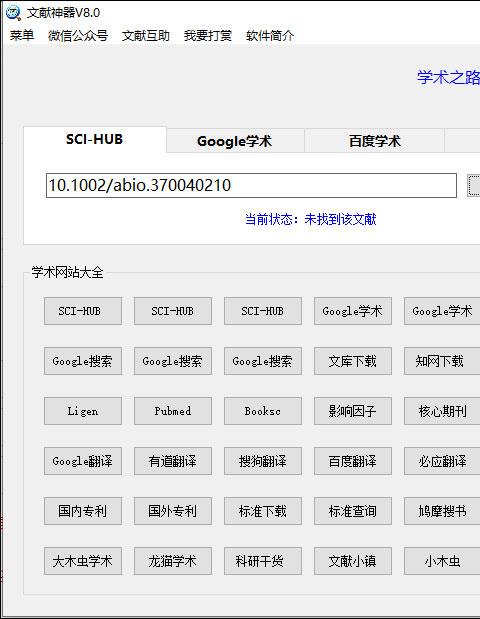The height and width of the screenshot is (619, 480).
Task: Click the 国外专利 button
Action: tap(173, 511)
